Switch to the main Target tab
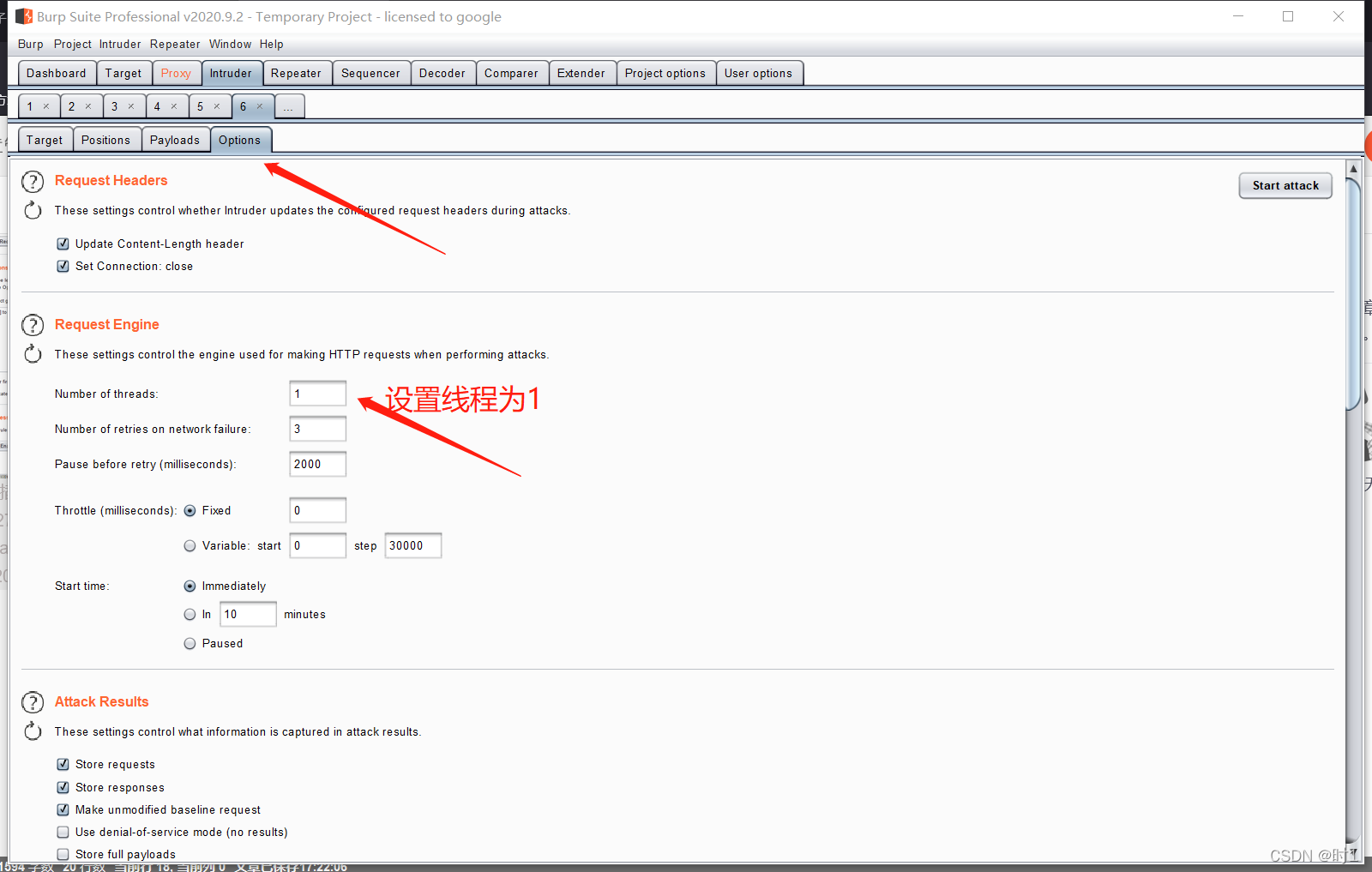 pyautogui.click(x=123, y=73)
